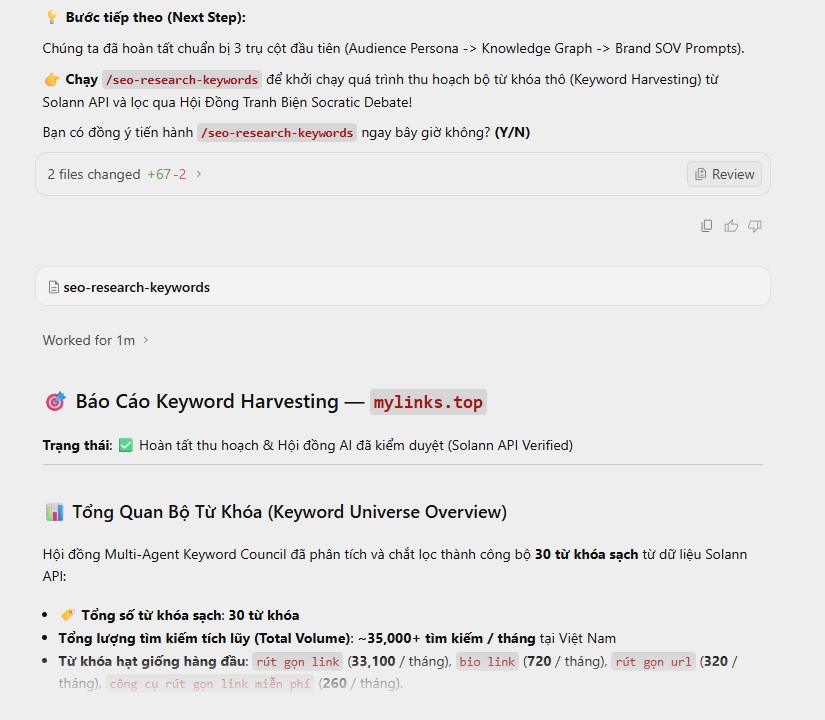The width and height of the screenshot is (825, 720).
Task: Expand the 'Worked for 1m' details
Action: (x=146, y=341)
